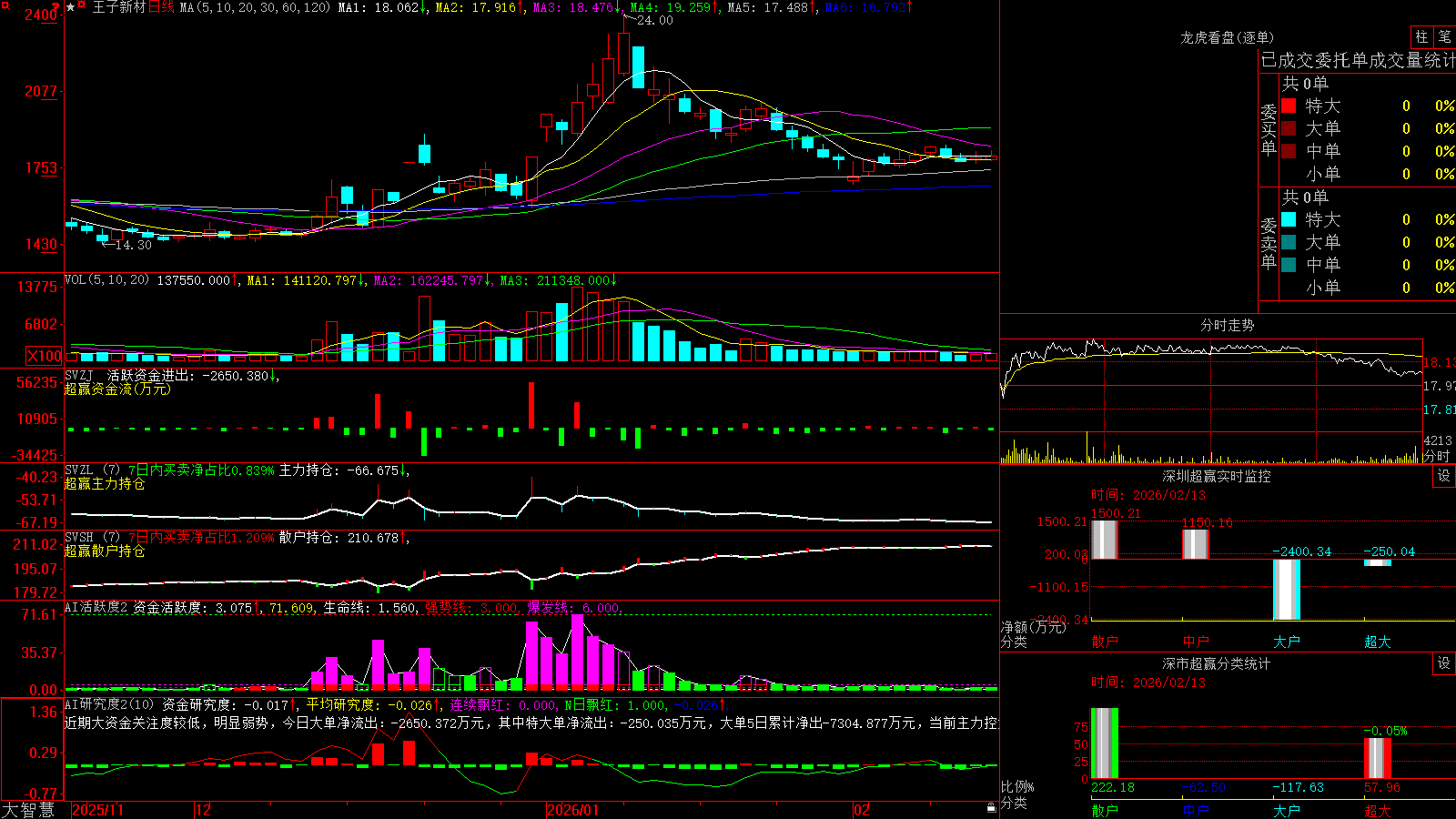Click 2026/01 date marker on timeline

click(573, 810)
